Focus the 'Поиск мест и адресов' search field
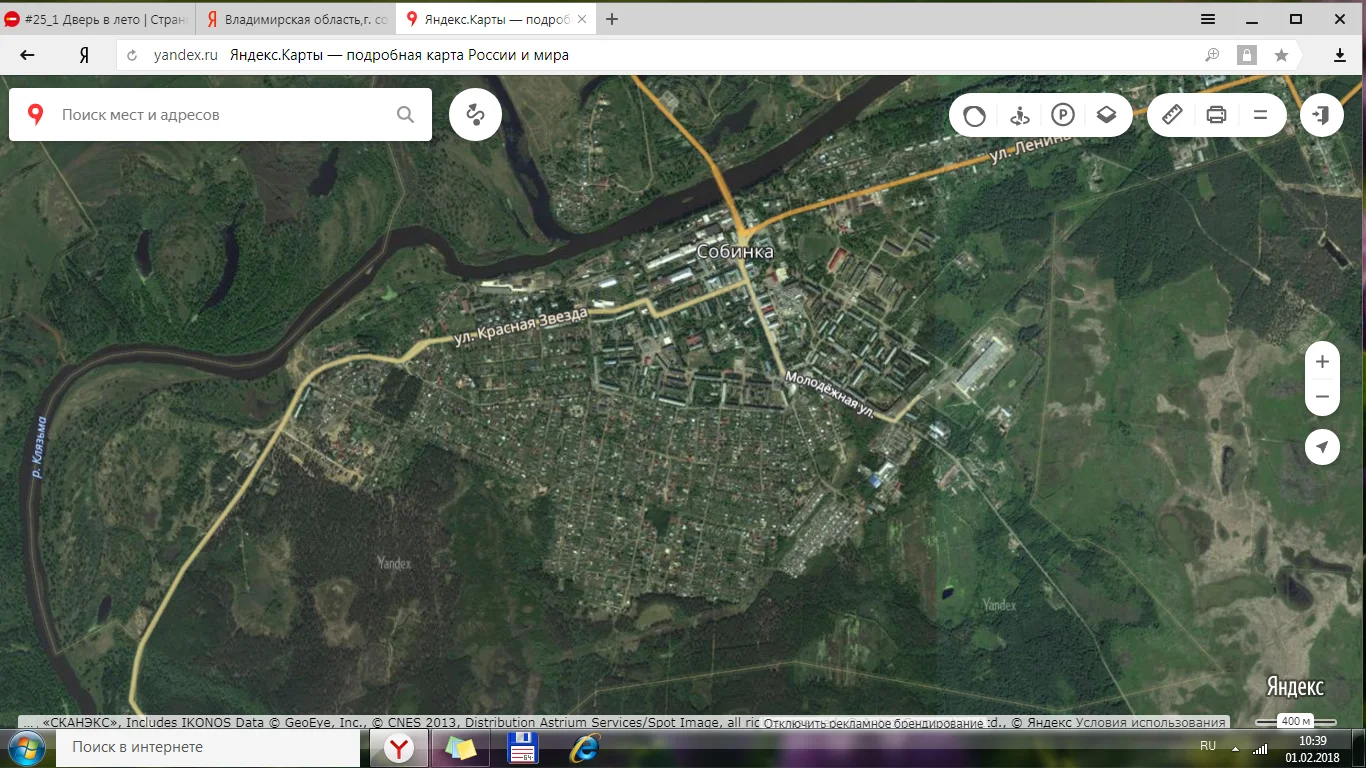The height and width of the screenshot is (768, 1366). point(220,115)
